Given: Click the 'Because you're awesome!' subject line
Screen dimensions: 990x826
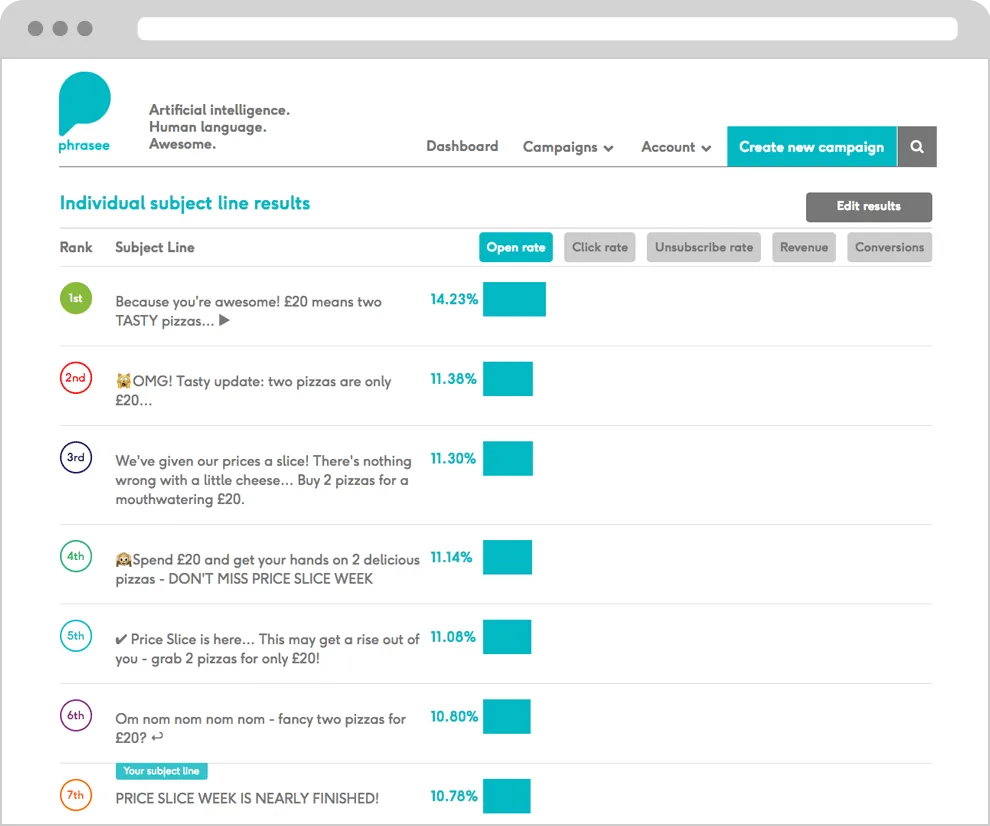Looking at the screenshot, I should (248, 311).
